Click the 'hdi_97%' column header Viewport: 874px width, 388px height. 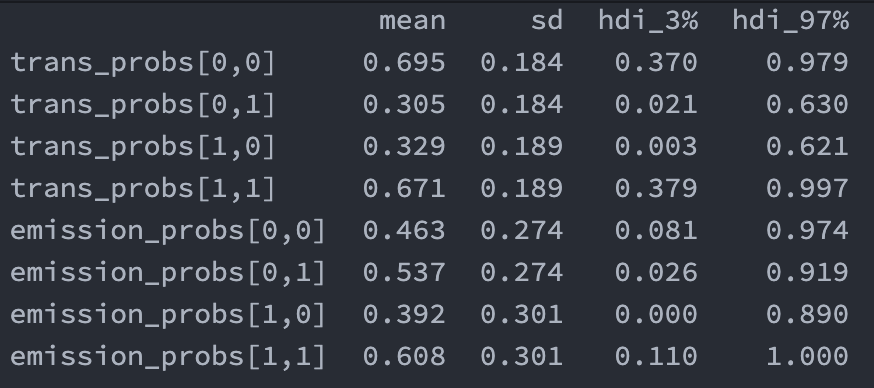(790, 21)
